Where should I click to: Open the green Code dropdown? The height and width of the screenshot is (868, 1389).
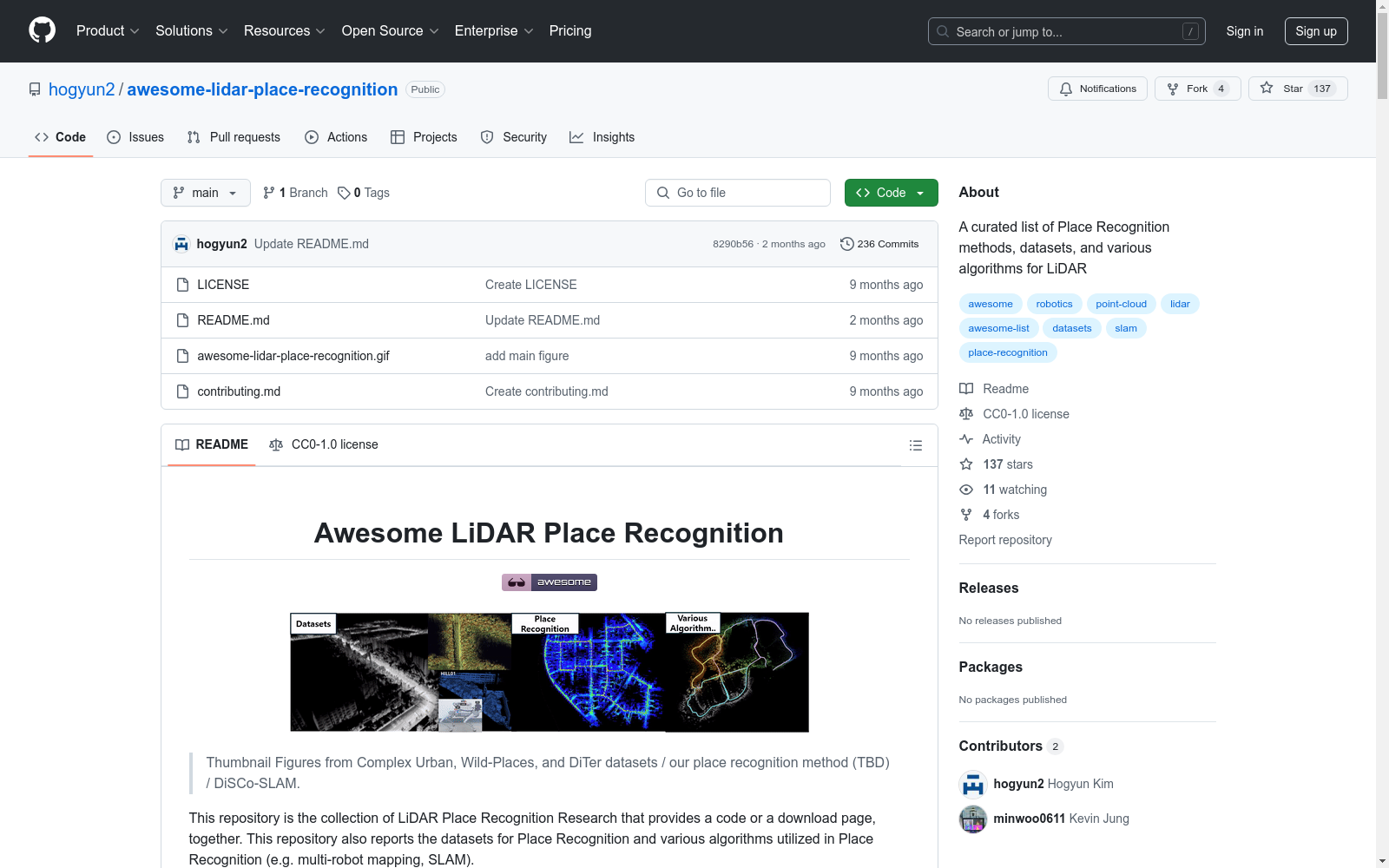(891, 193)
